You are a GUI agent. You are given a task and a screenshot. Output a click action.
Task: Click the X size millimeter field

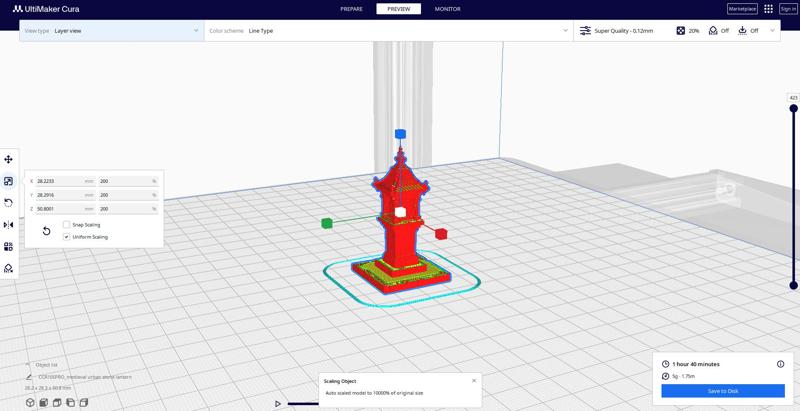tap(66, 181)
